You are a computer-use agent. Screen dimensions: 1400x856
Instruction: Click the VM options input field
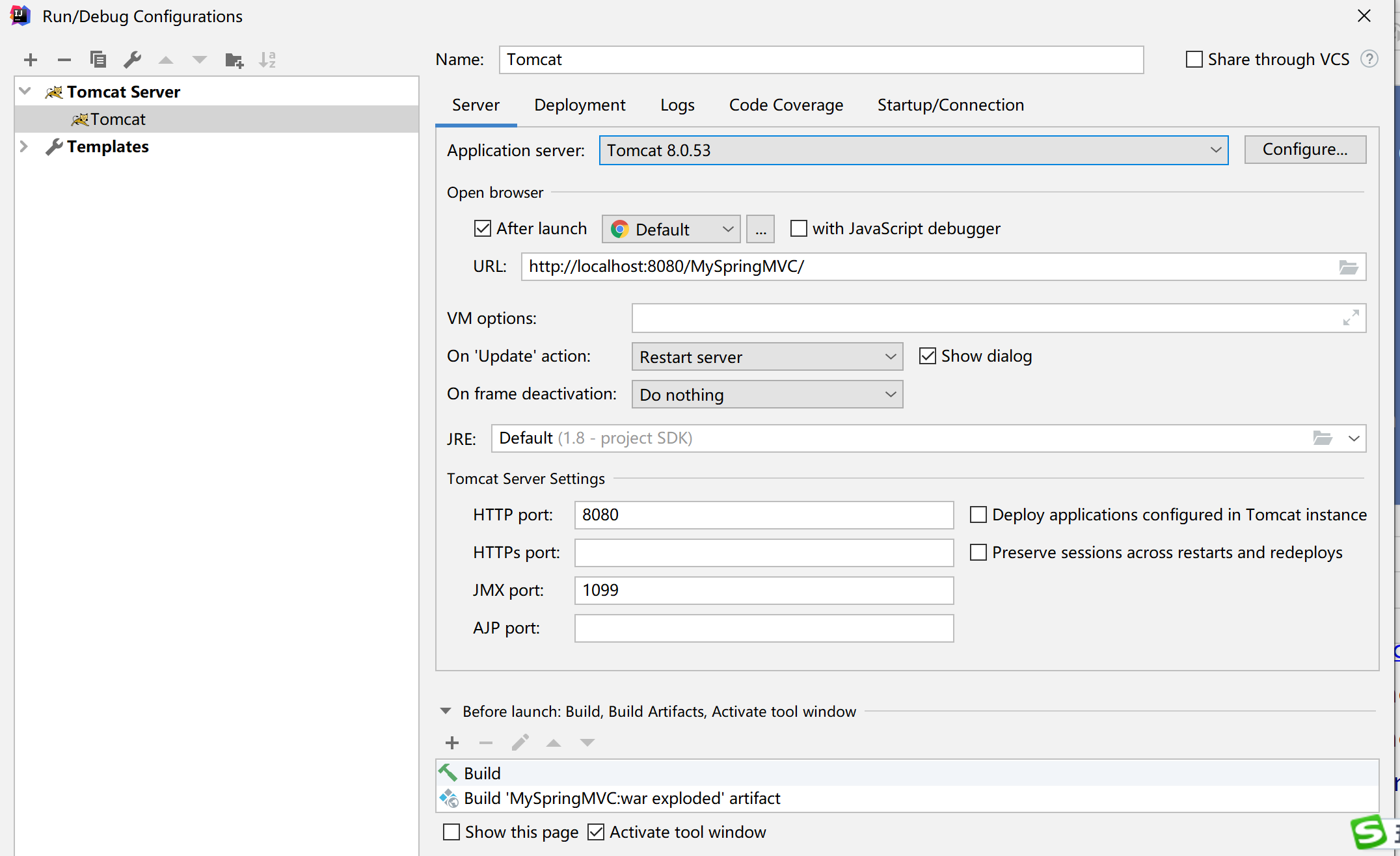(x=999, y=318)
